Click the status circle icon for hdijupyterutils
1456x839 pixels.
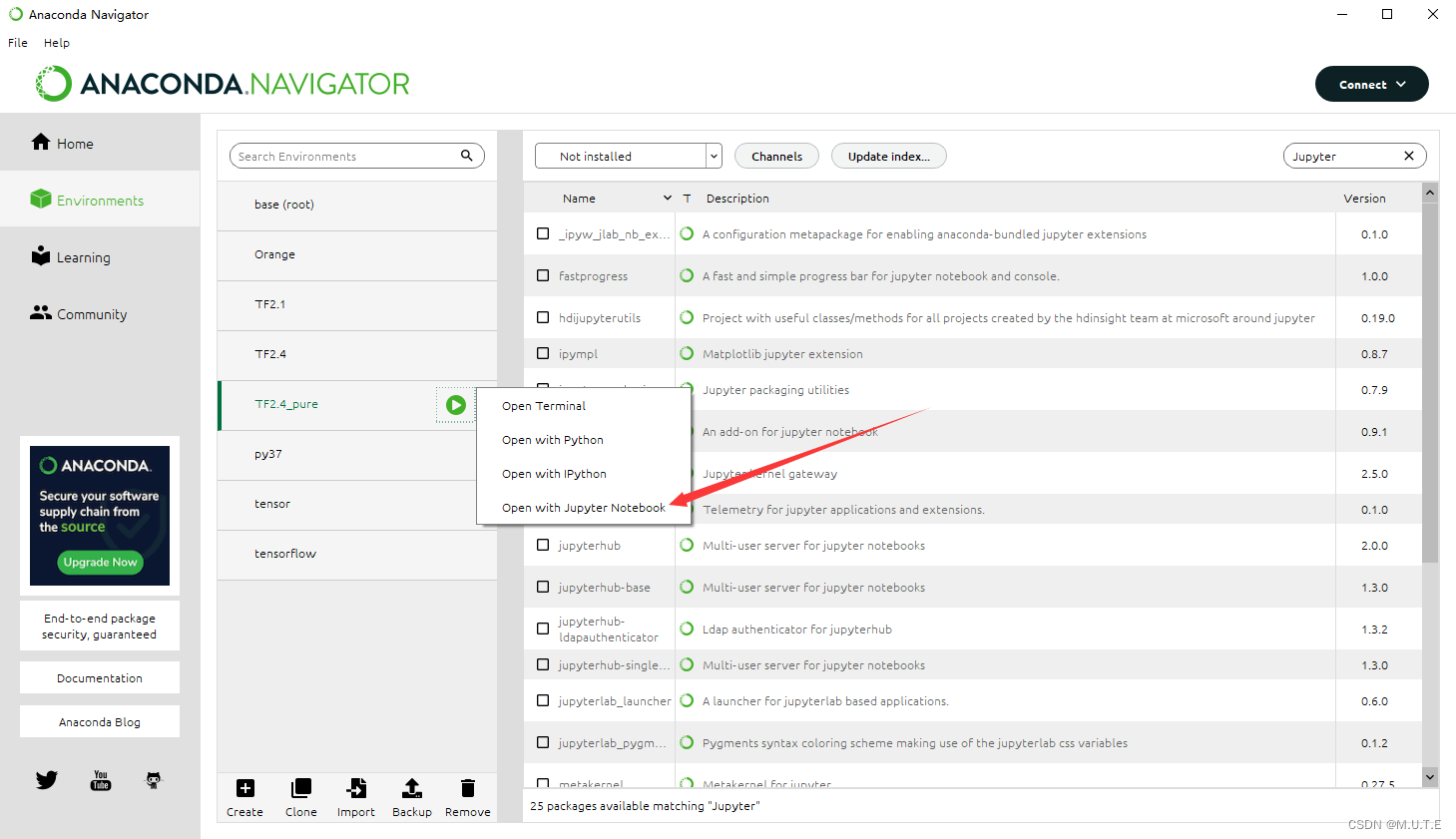click(x=687, y=317)
